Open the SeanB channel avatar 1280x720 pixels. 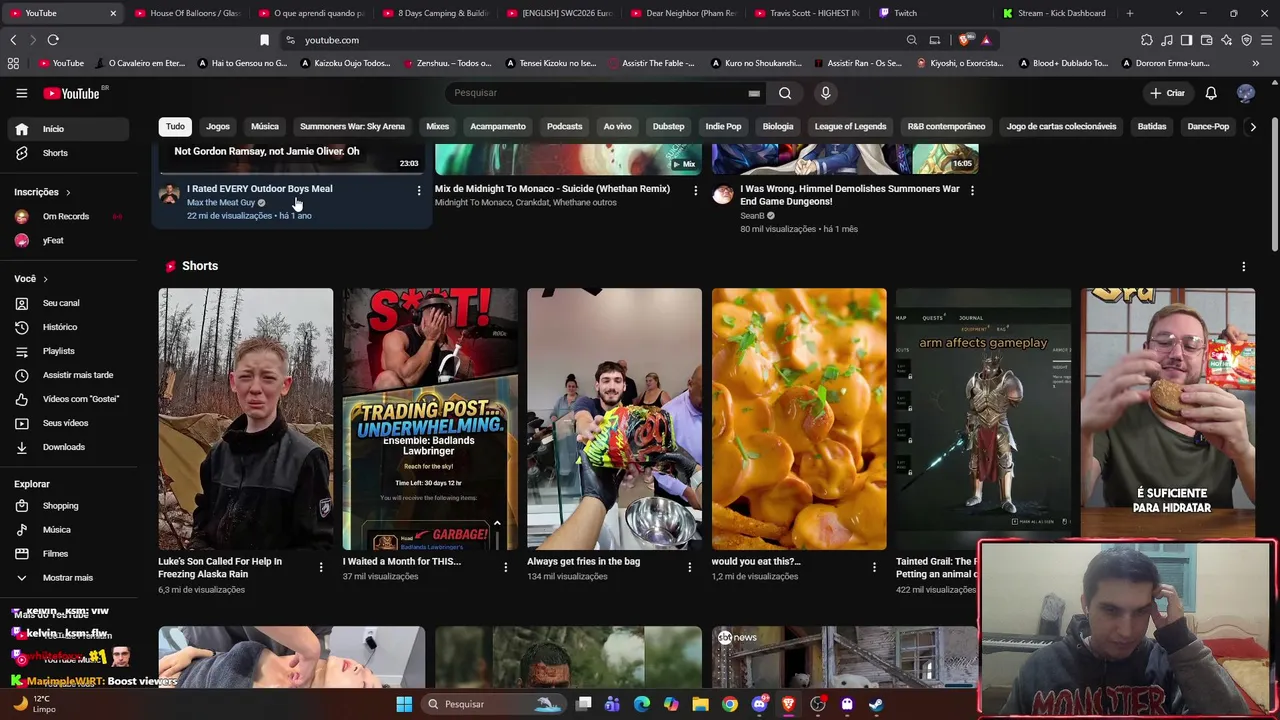pos(722,195)
